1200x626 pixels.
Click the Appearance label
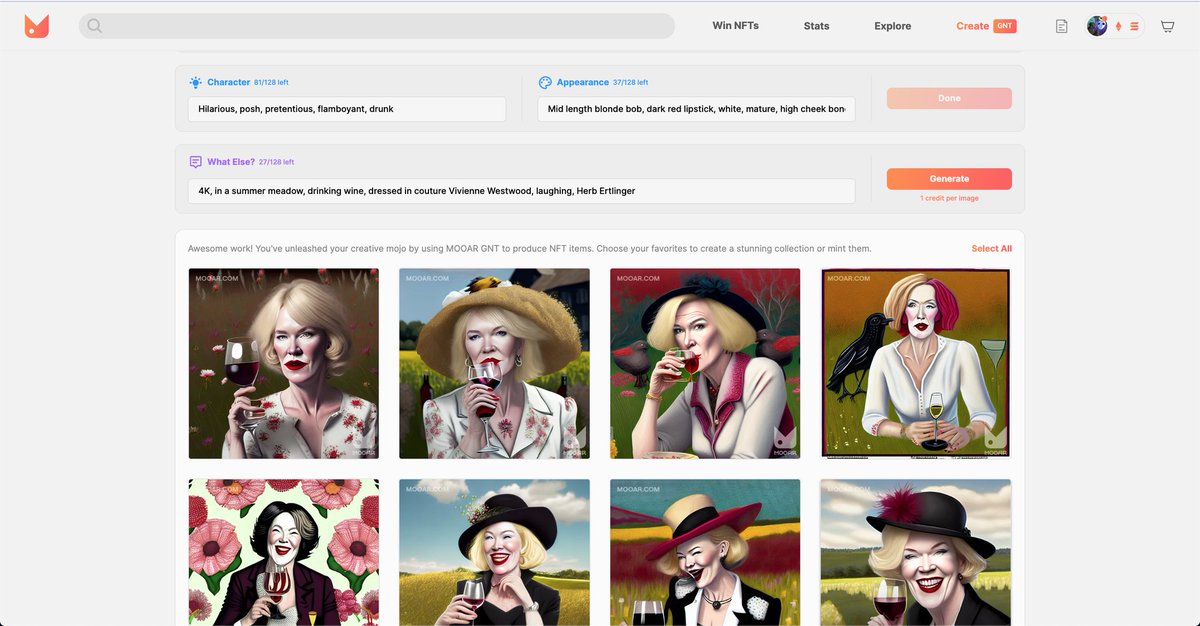click(x=583, y=82)
